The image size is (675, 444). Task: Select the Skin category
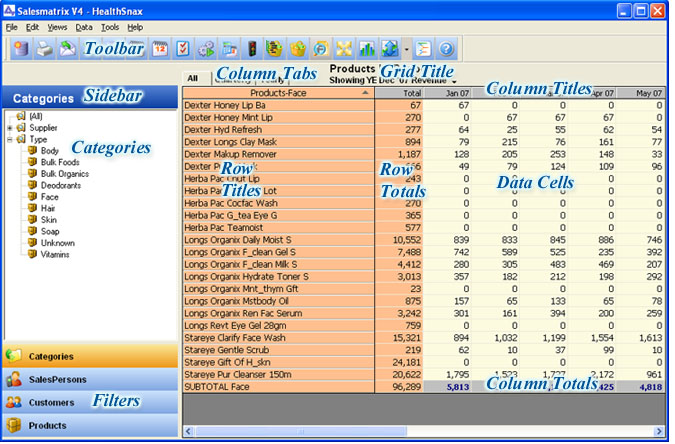point(49,220)
